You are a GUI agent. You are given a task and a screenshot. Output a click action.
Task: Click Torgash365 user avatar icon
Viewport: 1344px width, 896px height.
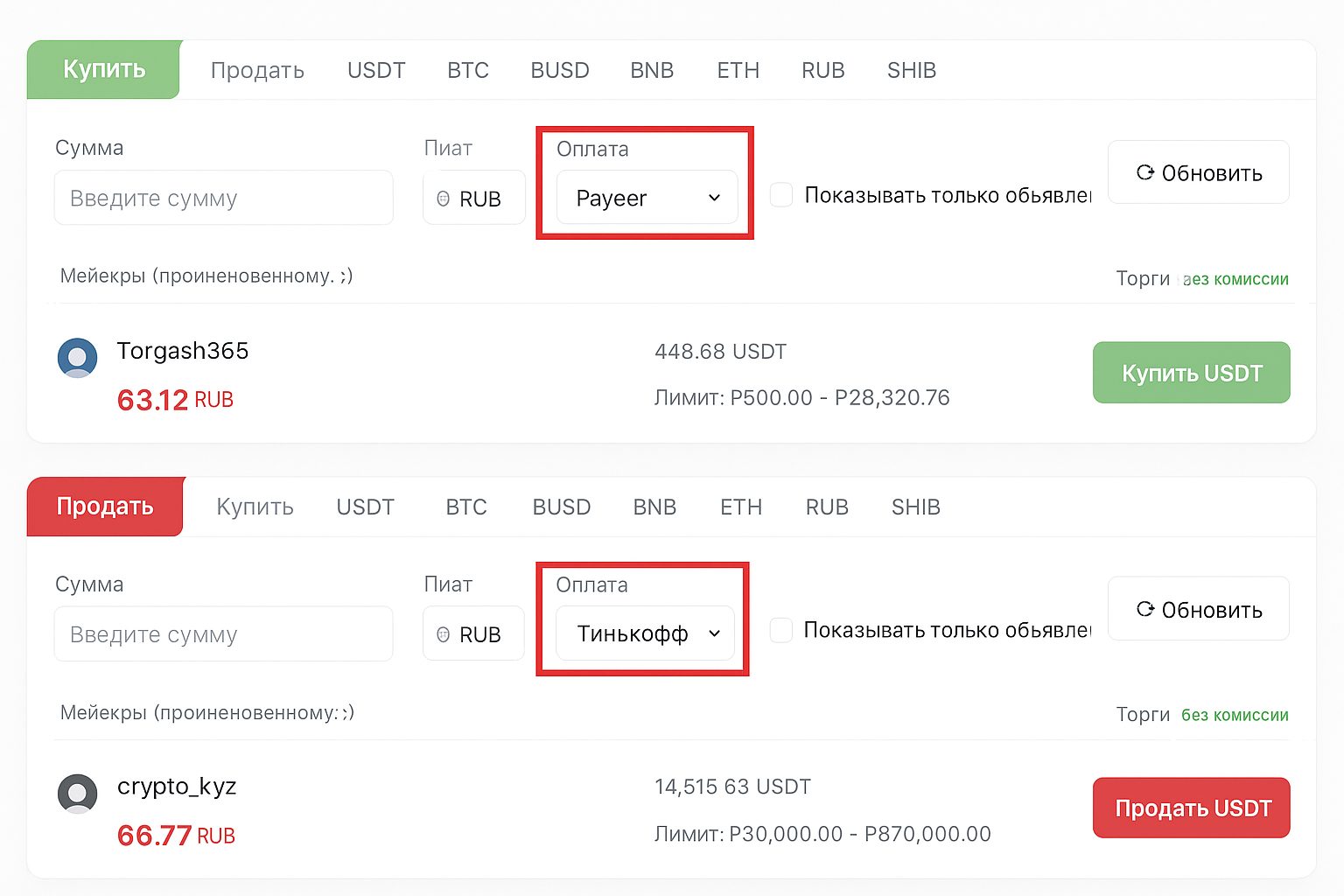pos(77,358)
